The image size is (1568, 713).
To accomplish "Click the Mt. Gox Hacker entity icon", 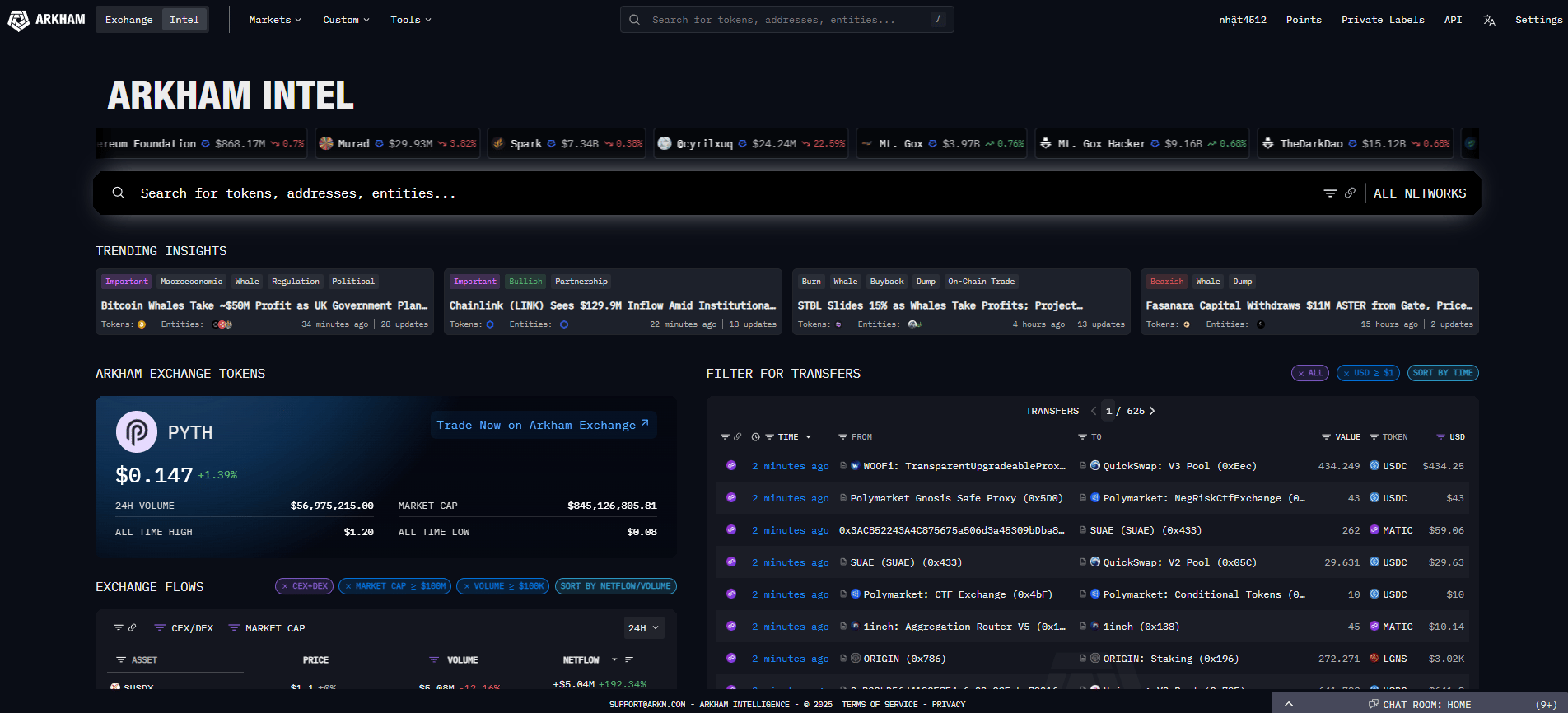I will pyautogui.click(x=1045, y=143).
